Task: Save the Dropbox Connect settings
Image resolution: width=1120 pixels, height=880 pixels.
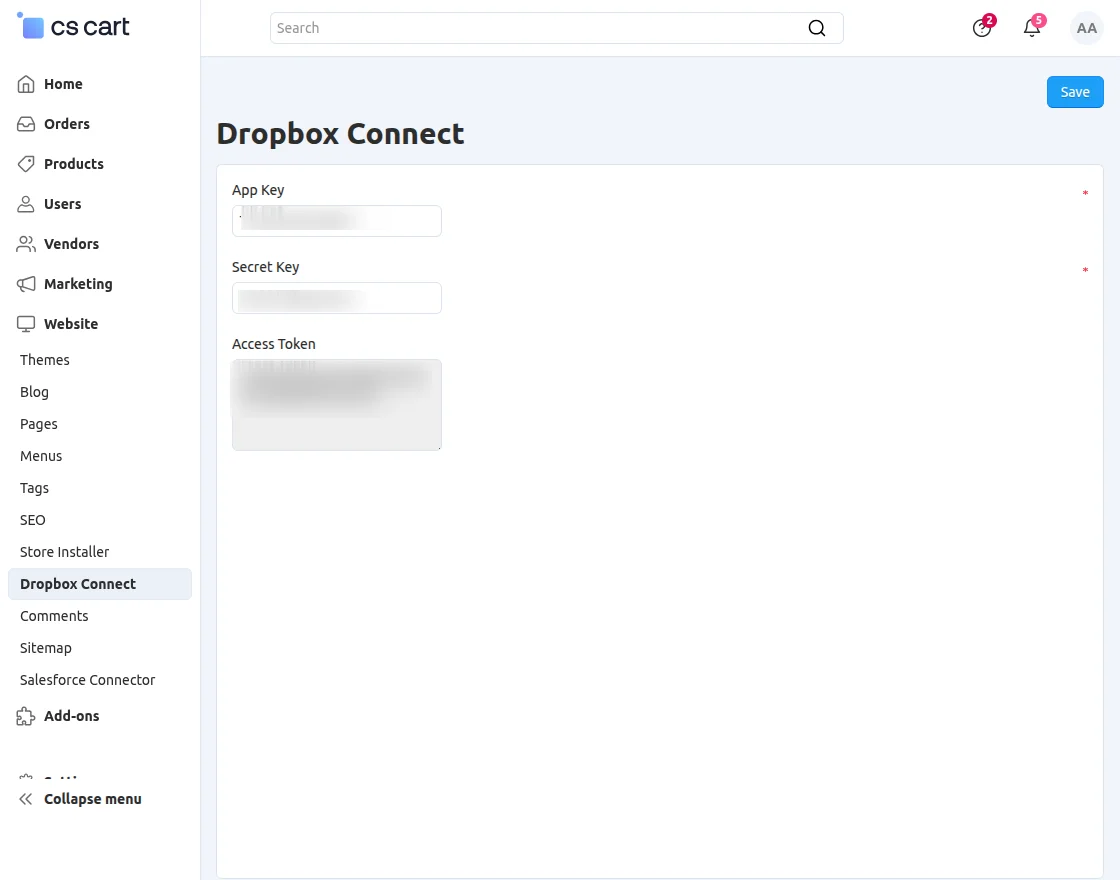Action: (1075, 92)
